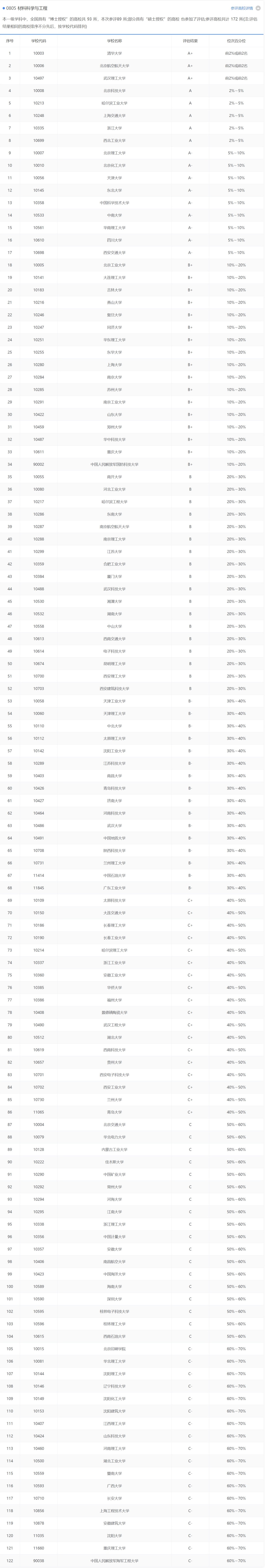This screenshot has width=265, height=1568.
Task: Click the 学校名称 column header
Action: click(114, 41)
